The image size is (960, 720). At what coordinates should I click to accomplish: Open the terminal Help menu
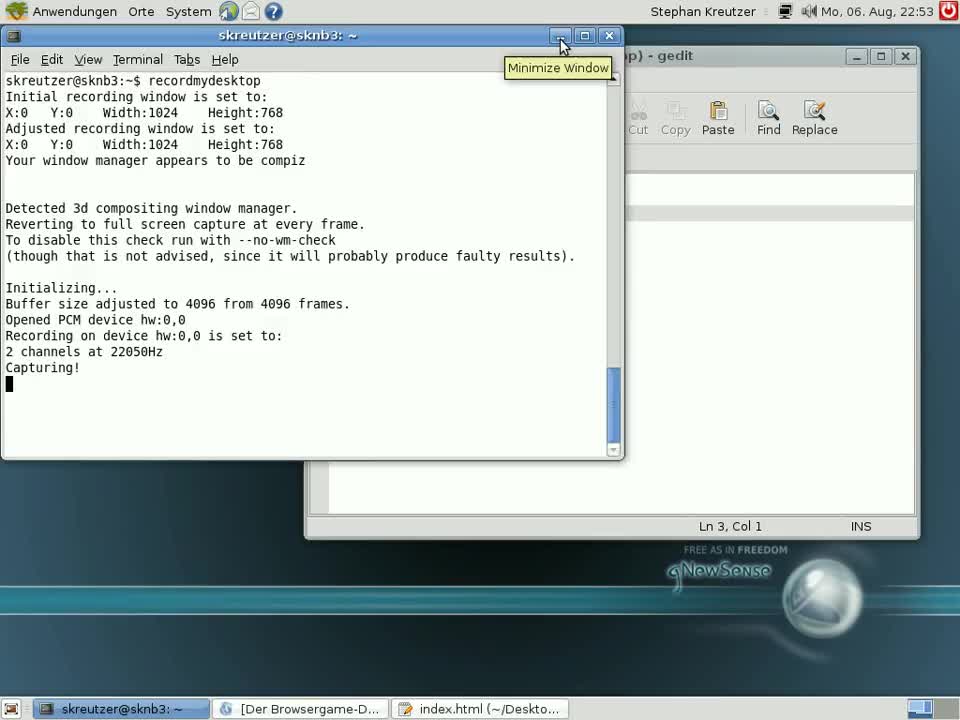click(x=225, y=59)
